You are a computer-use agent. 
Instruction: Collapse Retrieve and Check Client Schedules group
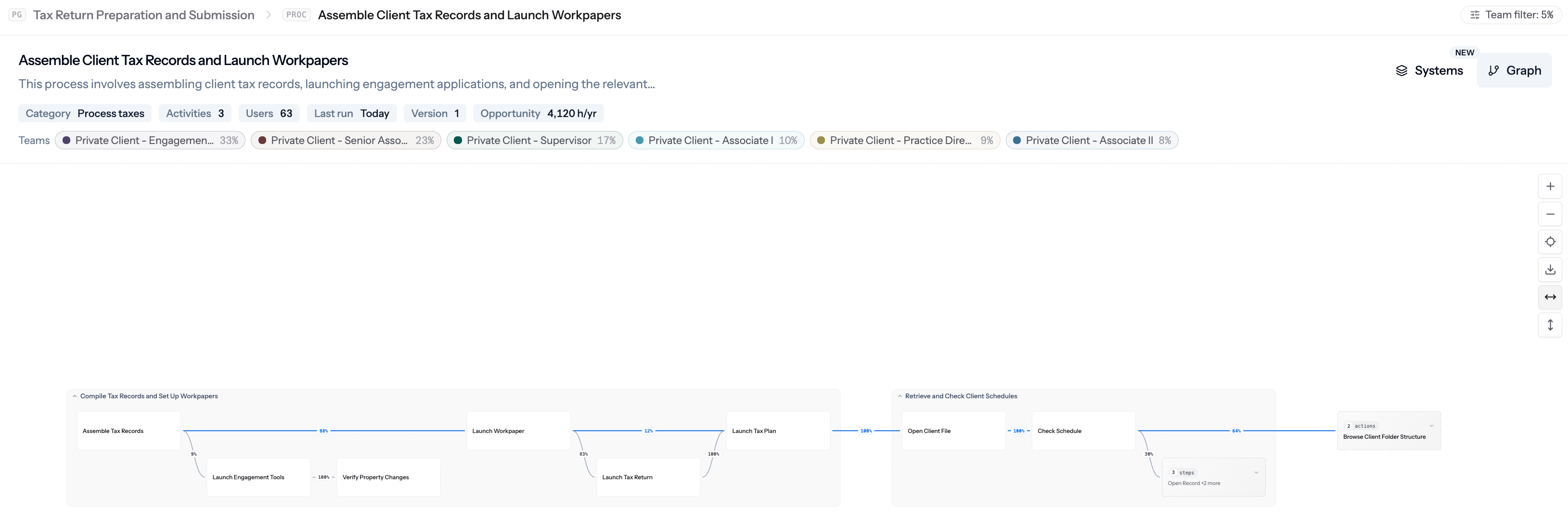900,396
